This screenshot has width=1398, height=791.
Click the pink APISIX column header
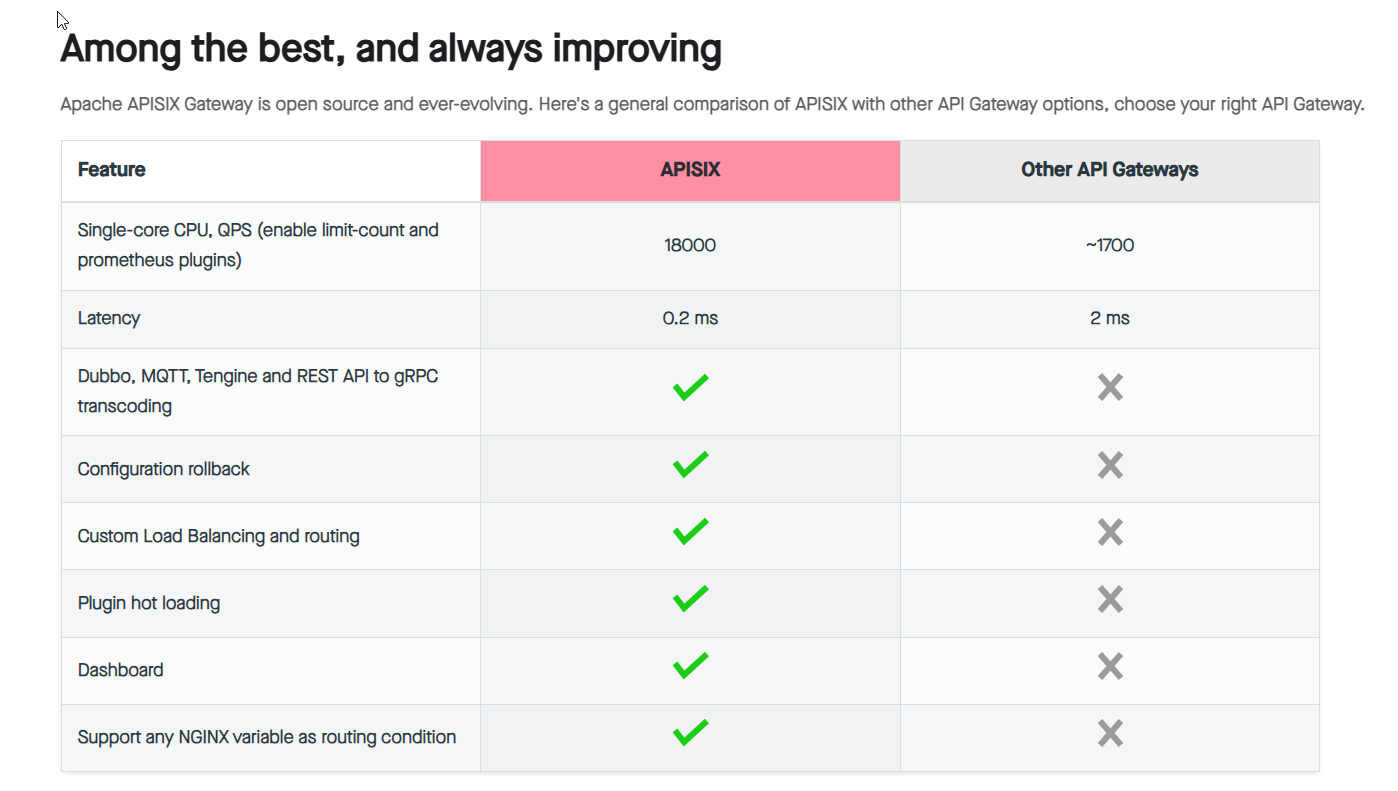tap(690, 170)
